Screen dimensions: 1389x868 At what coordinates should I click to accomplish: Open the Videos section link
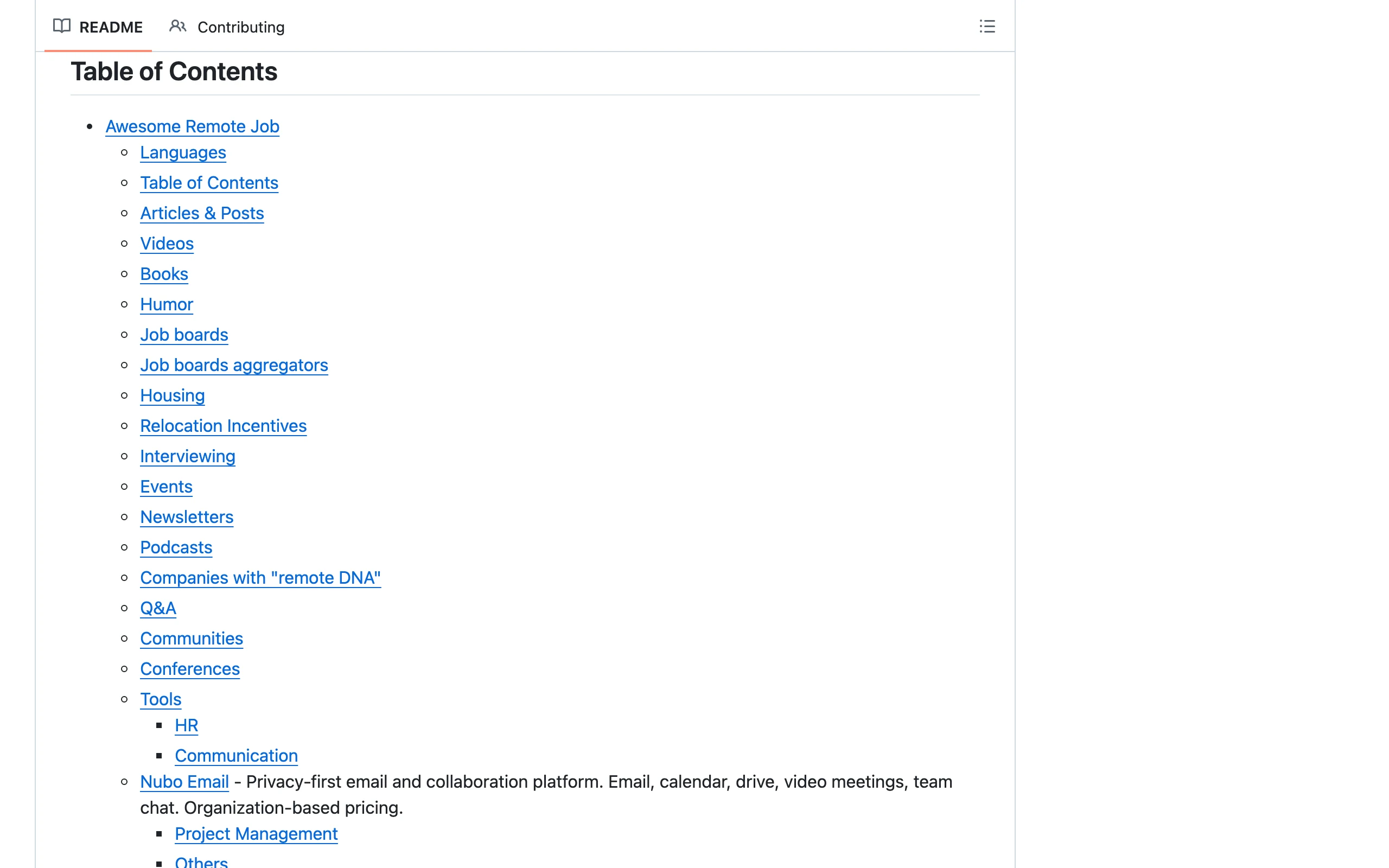[167, 244]
